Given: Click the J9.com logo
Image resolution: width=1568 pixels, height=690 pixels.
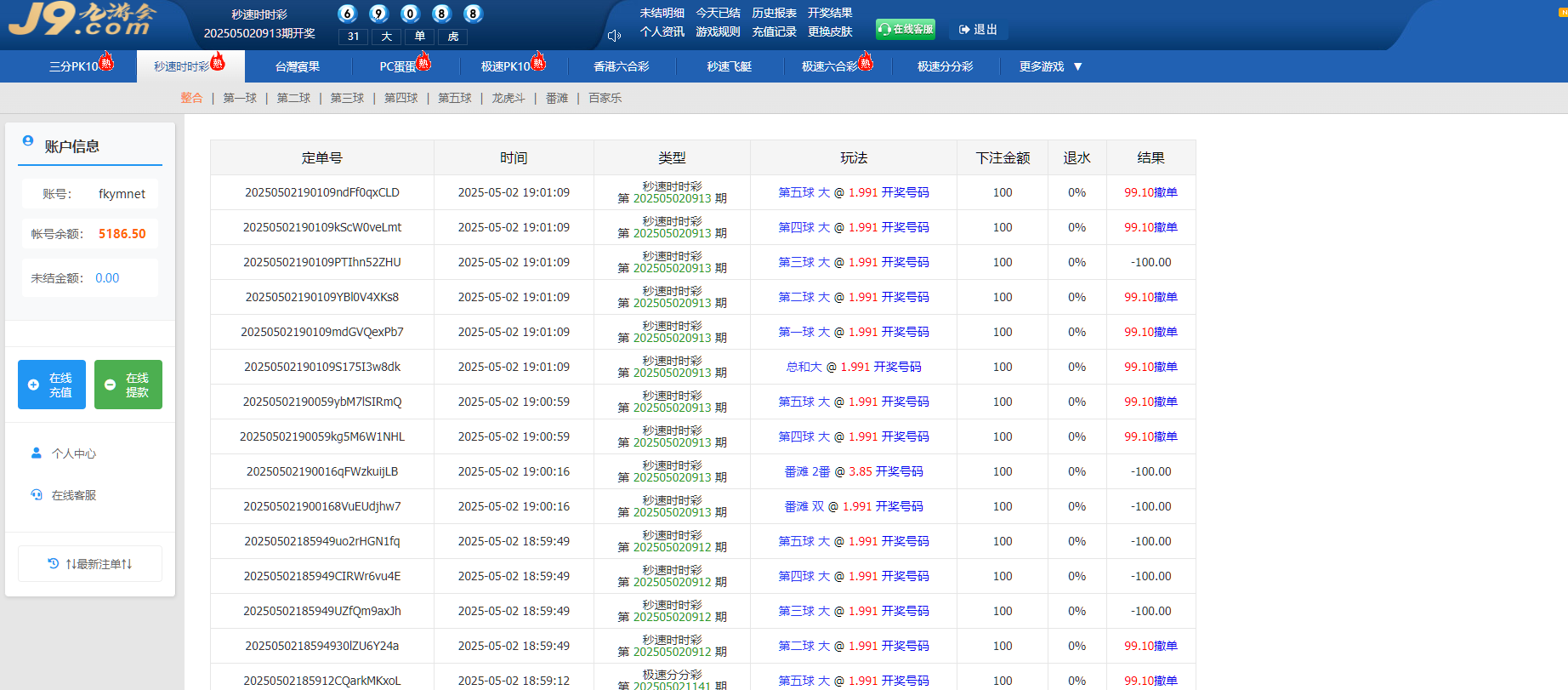Looking at the screenshot, I should tap(82, 20).
